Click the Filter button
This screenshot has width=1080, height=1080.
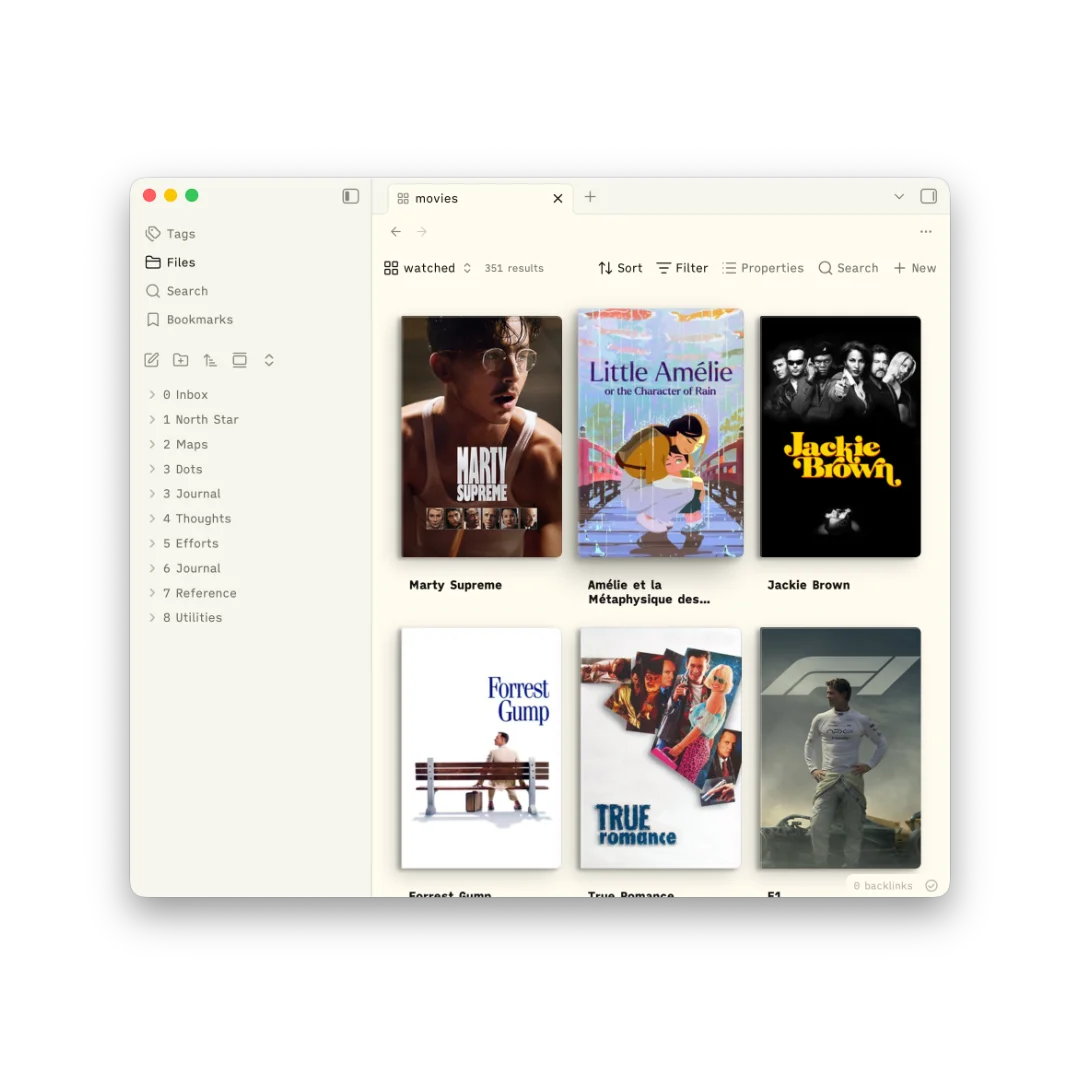682,268
